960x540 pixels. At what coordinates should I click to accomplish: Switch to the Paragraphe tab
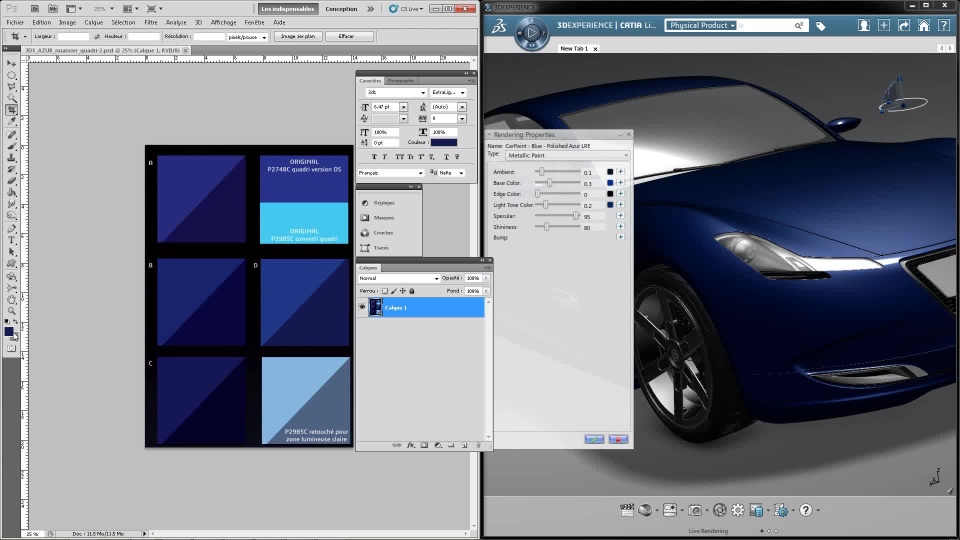pyautogui.click(x=401, y=80)
